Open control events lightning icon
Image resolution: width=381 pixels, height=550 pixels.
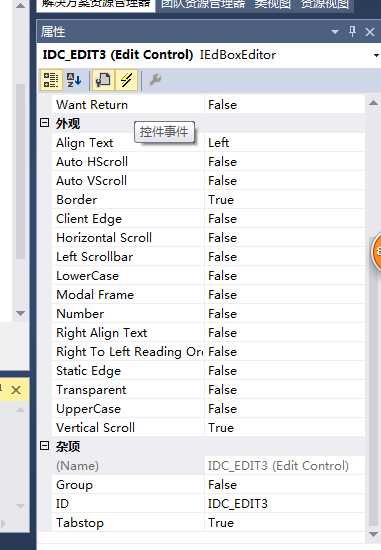[126, 80]
